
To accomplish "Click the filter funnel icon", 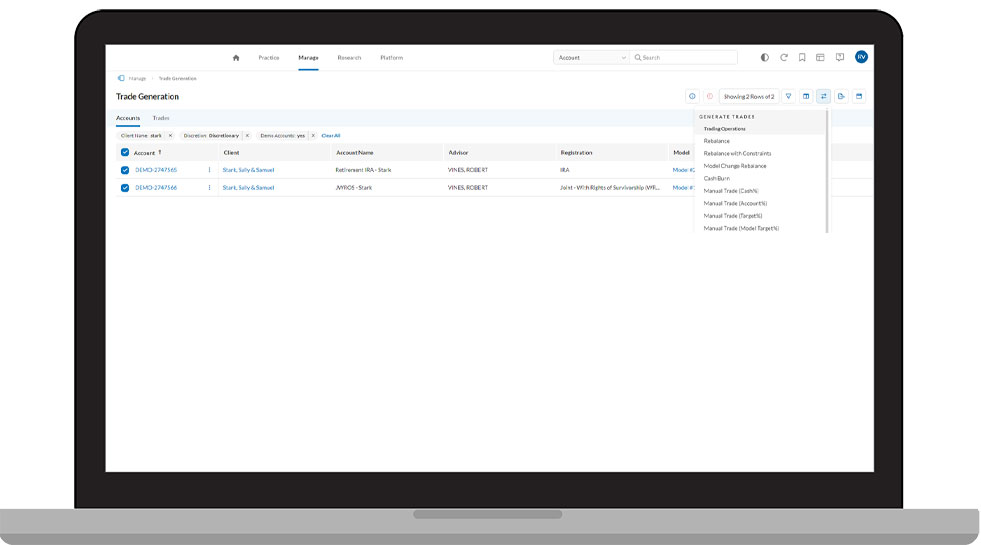I will (x=789, y=97).
